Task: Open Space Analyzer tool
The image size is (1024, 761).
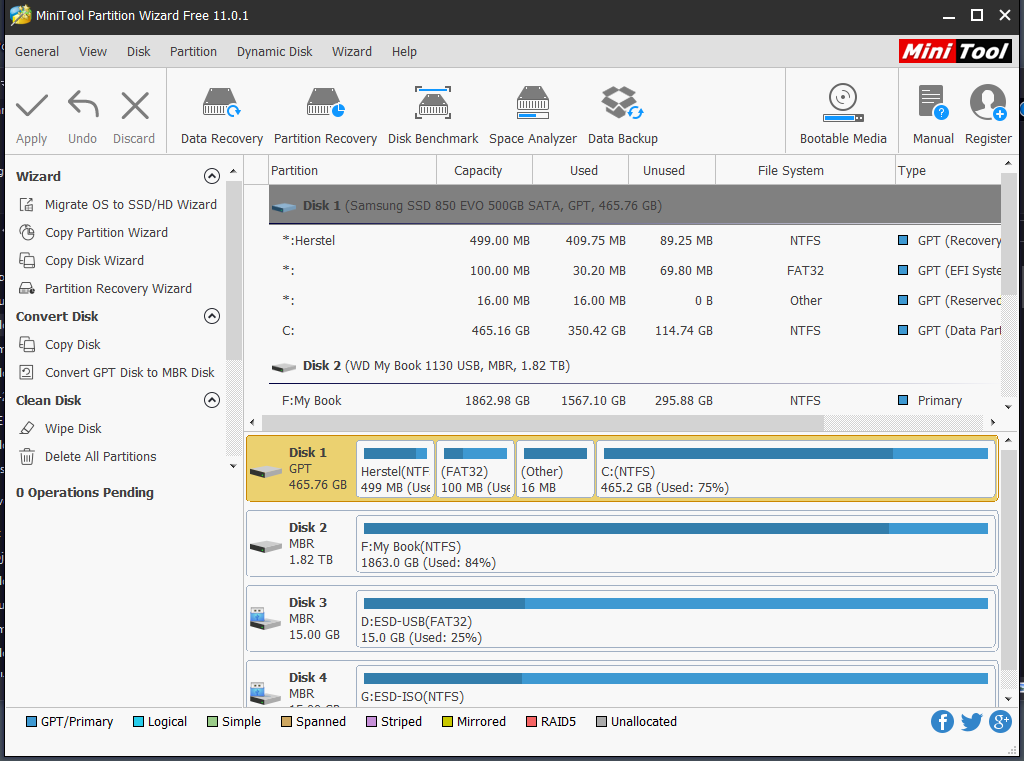Action: click(533, 116)
